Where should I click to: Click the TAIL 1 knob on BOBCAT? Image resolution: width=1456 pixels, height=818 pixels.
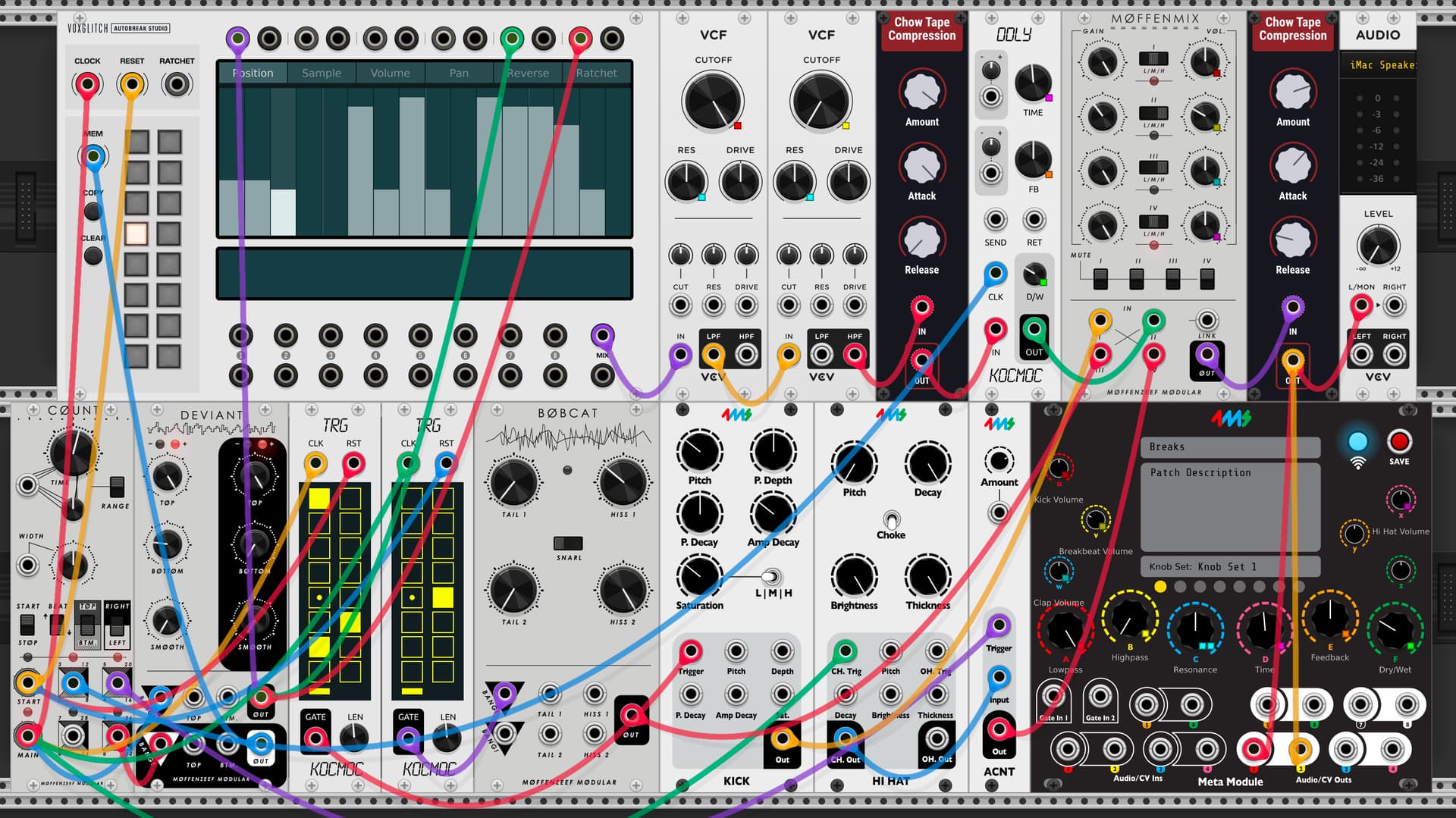point(513,482)
